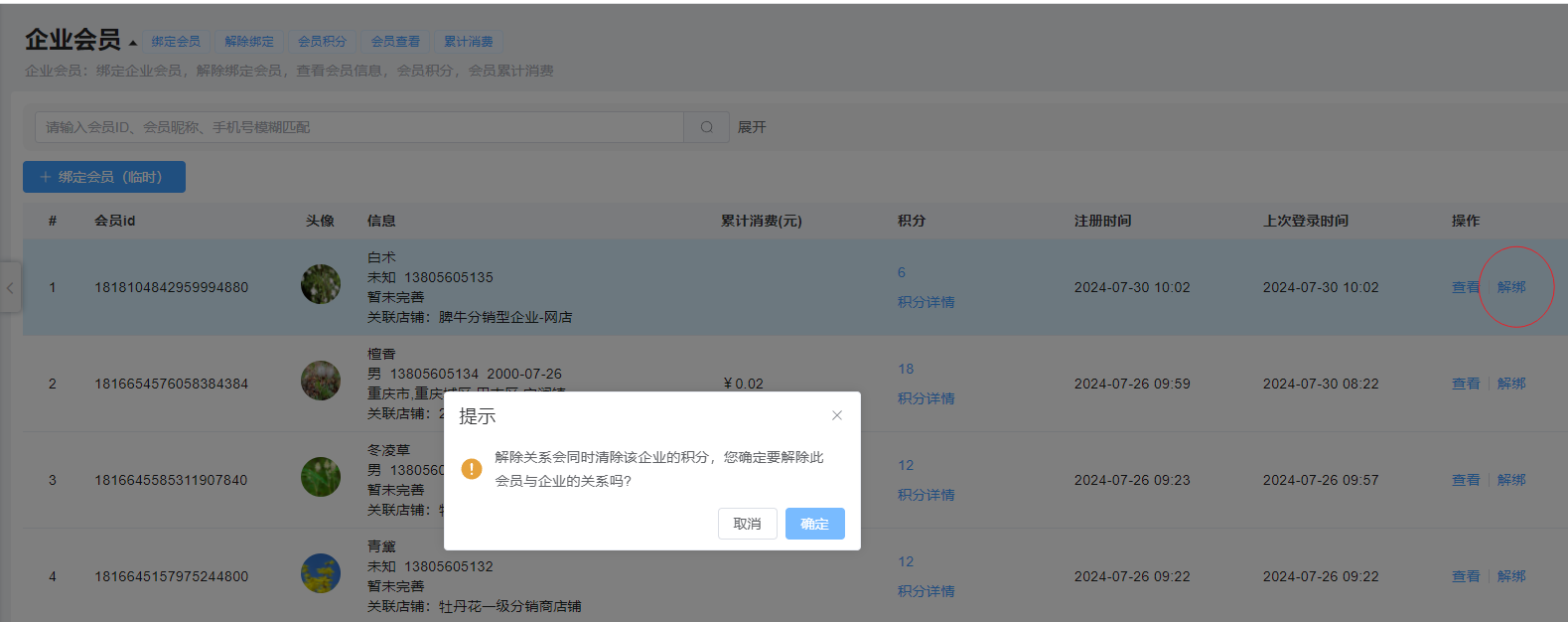Click last login 2024-07-30 08:22
The height and width of the screenshot is (622, 1568).
click(1321, 384)
